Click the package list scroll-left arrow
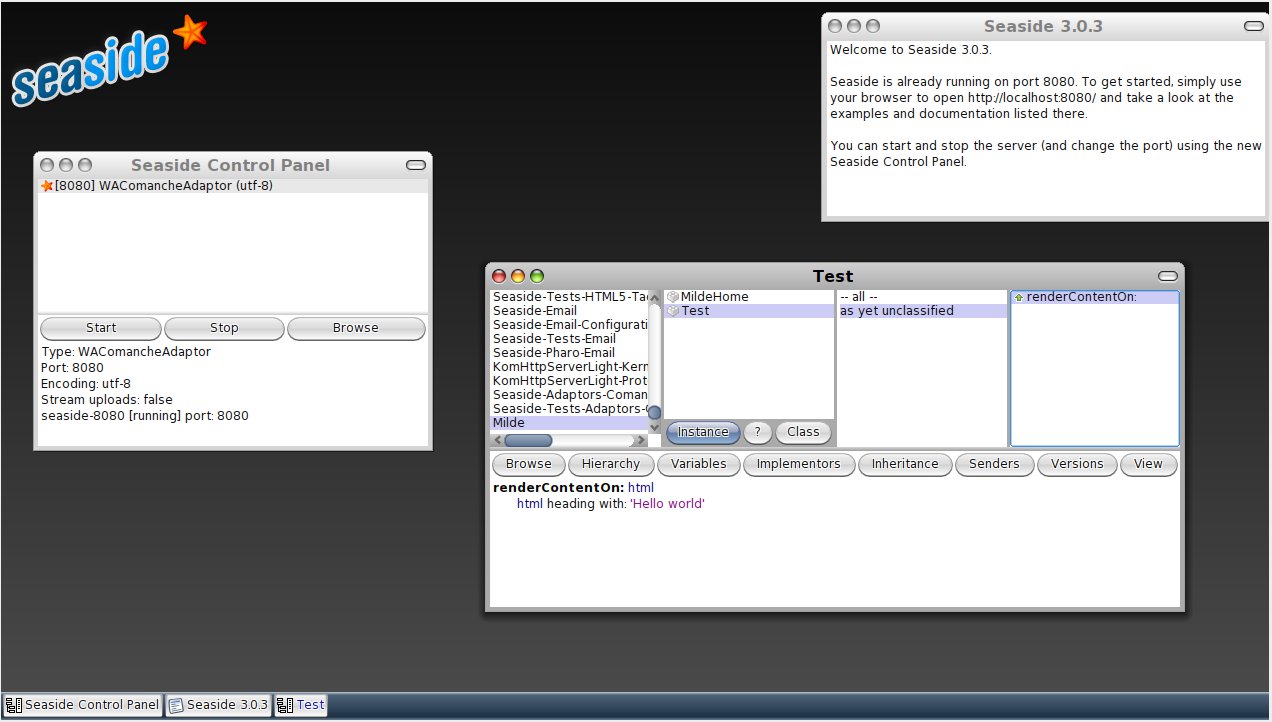 pyautogui.click(x=497, y=440)
